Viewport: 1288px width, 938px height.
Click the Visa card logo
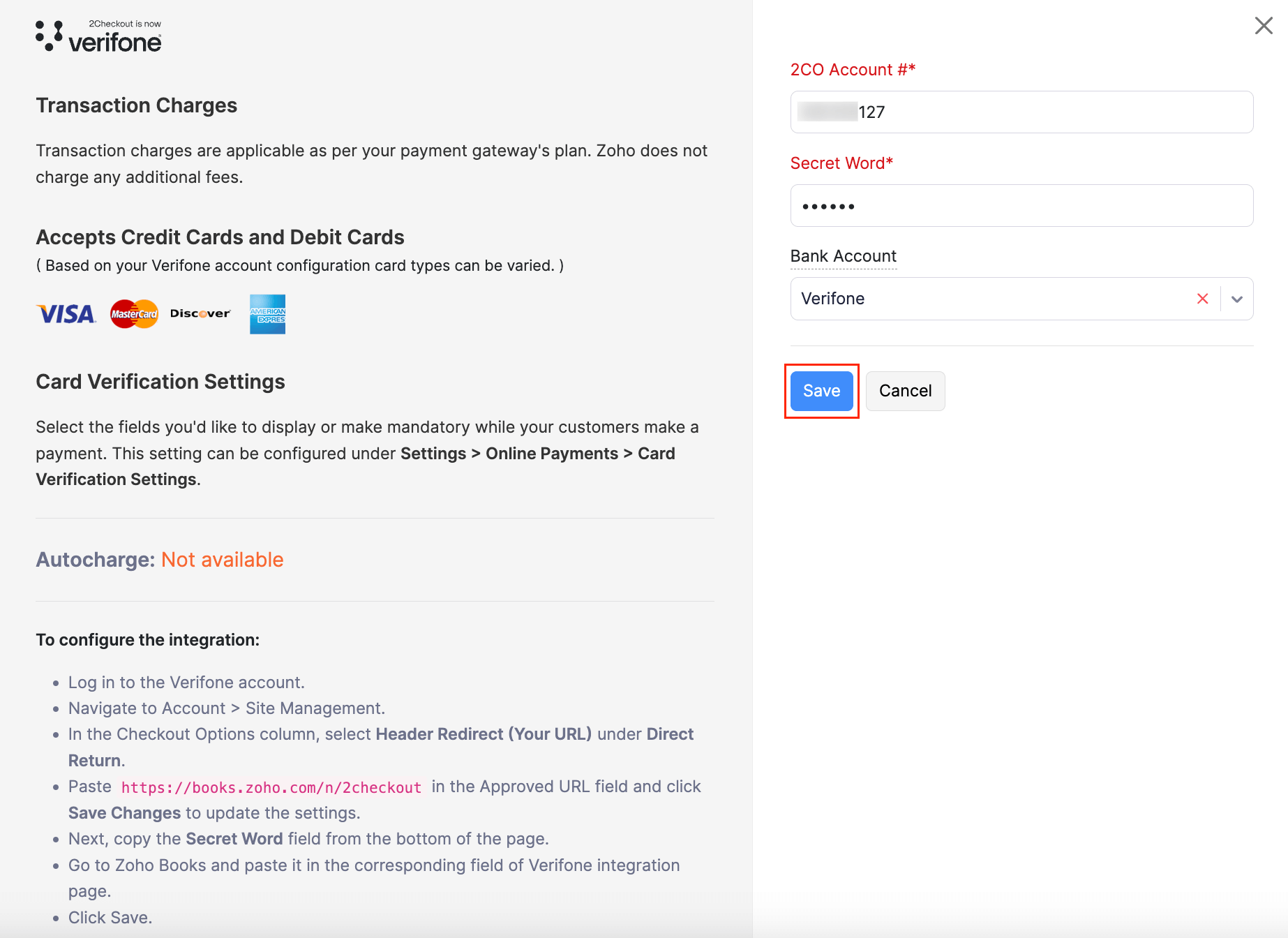coord(66,314)
